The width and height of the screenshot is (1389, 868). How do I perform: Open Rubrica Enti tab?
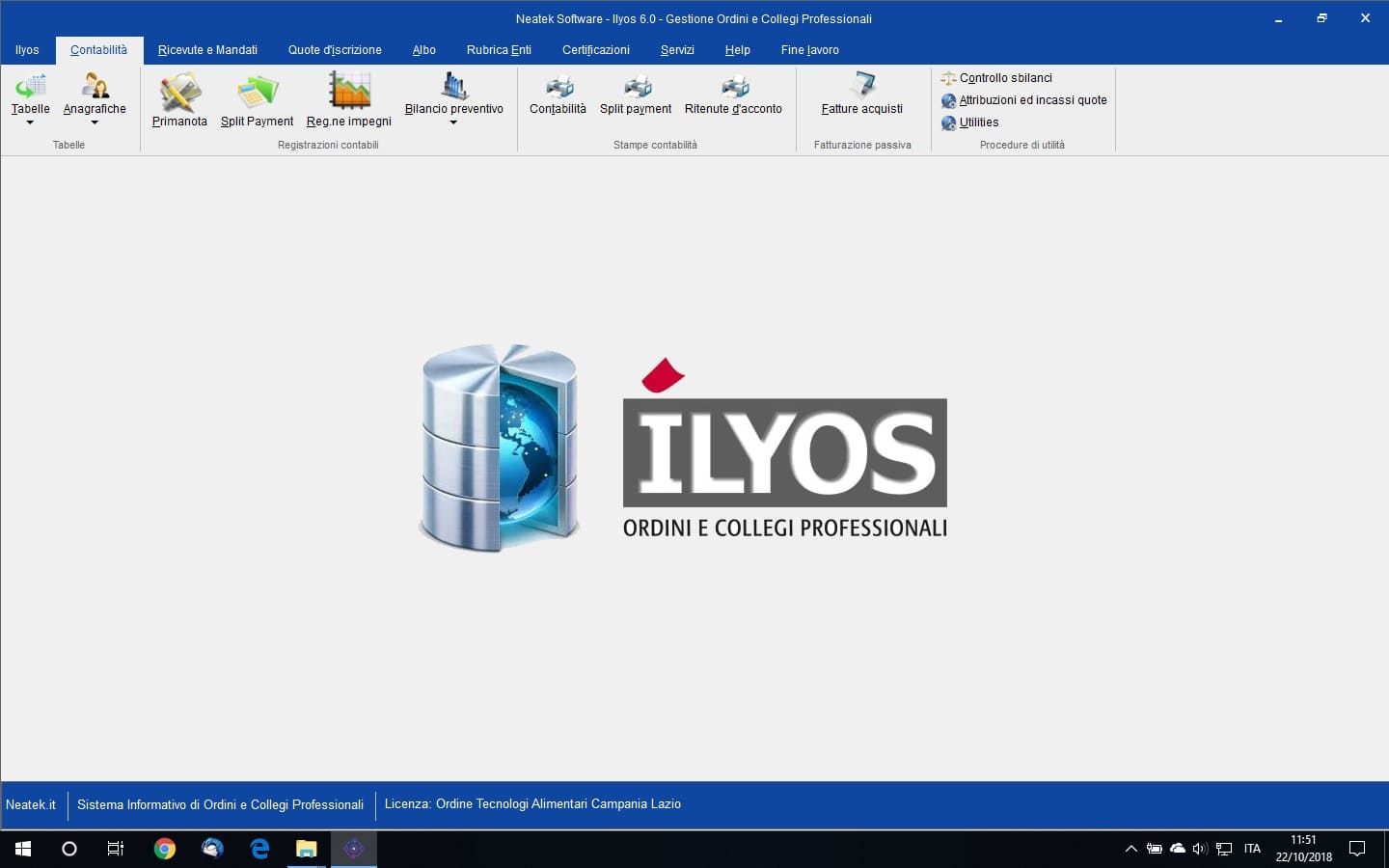point(499,50)
